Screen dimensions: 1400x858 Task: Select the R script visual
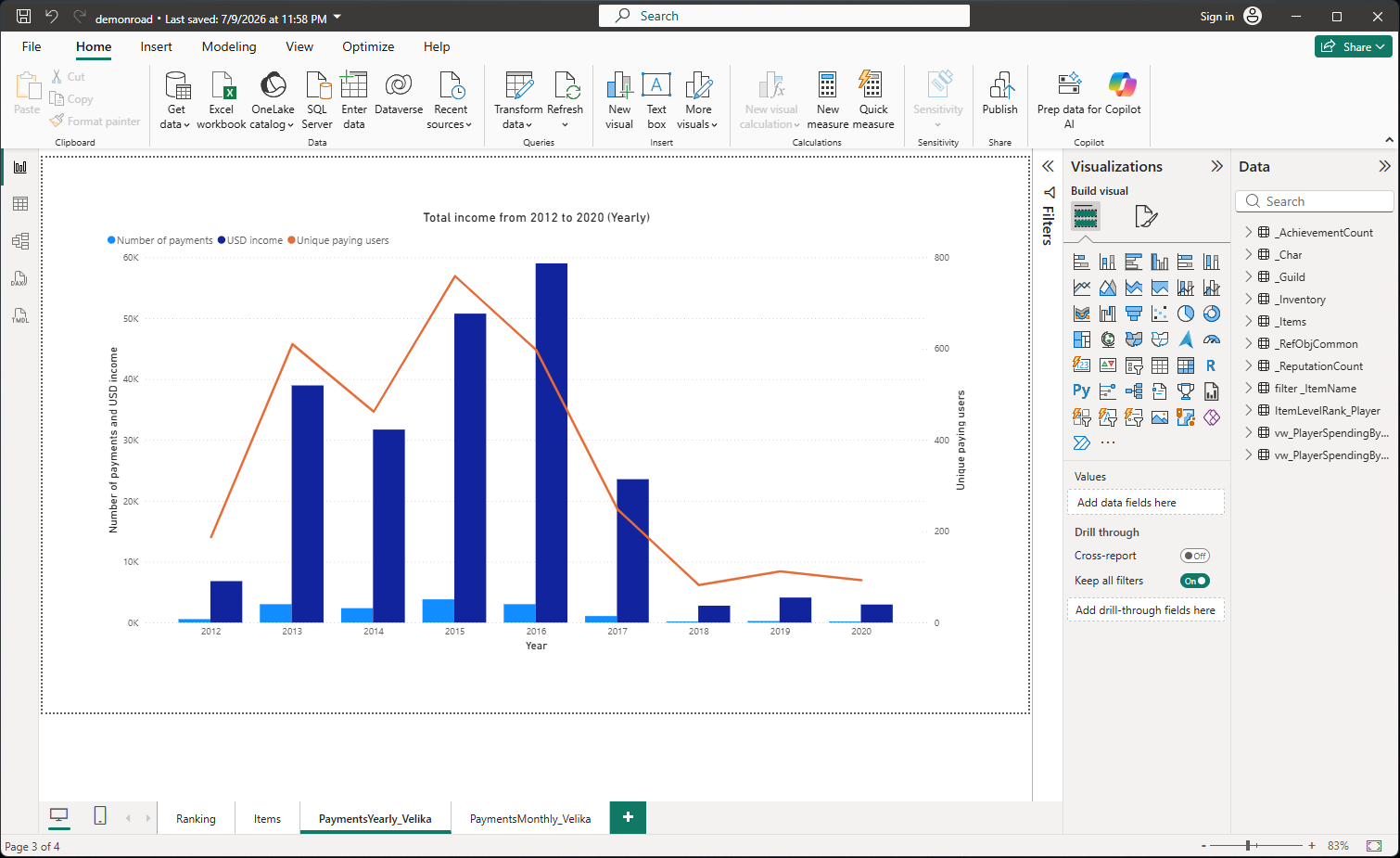(x=1211, y=365)
